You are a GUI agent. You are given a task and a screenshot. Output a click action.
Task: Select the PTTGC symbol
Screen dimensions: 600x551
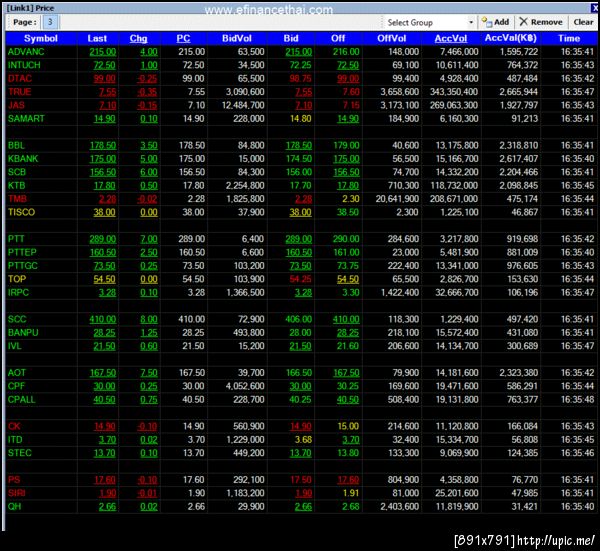point(23,266)
